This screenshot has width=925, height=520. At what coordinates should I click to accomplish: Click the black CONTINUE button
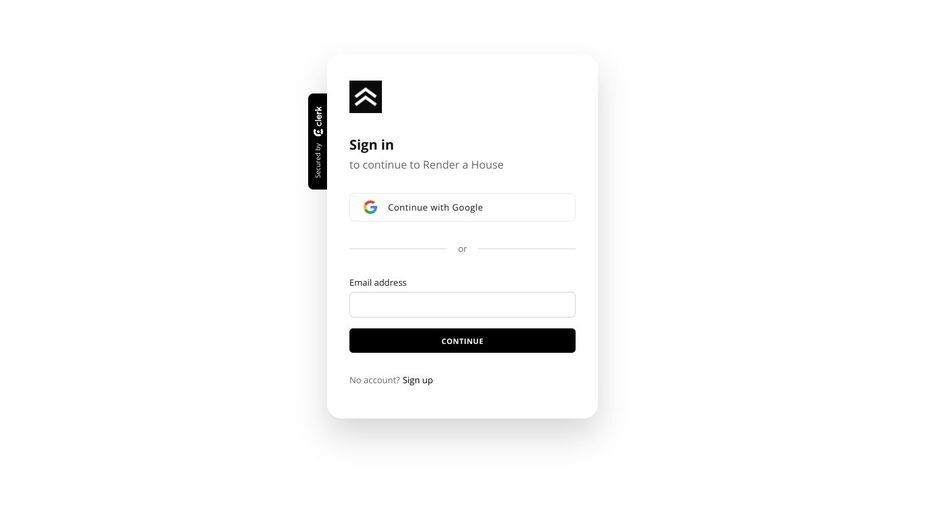coord(462,341)
